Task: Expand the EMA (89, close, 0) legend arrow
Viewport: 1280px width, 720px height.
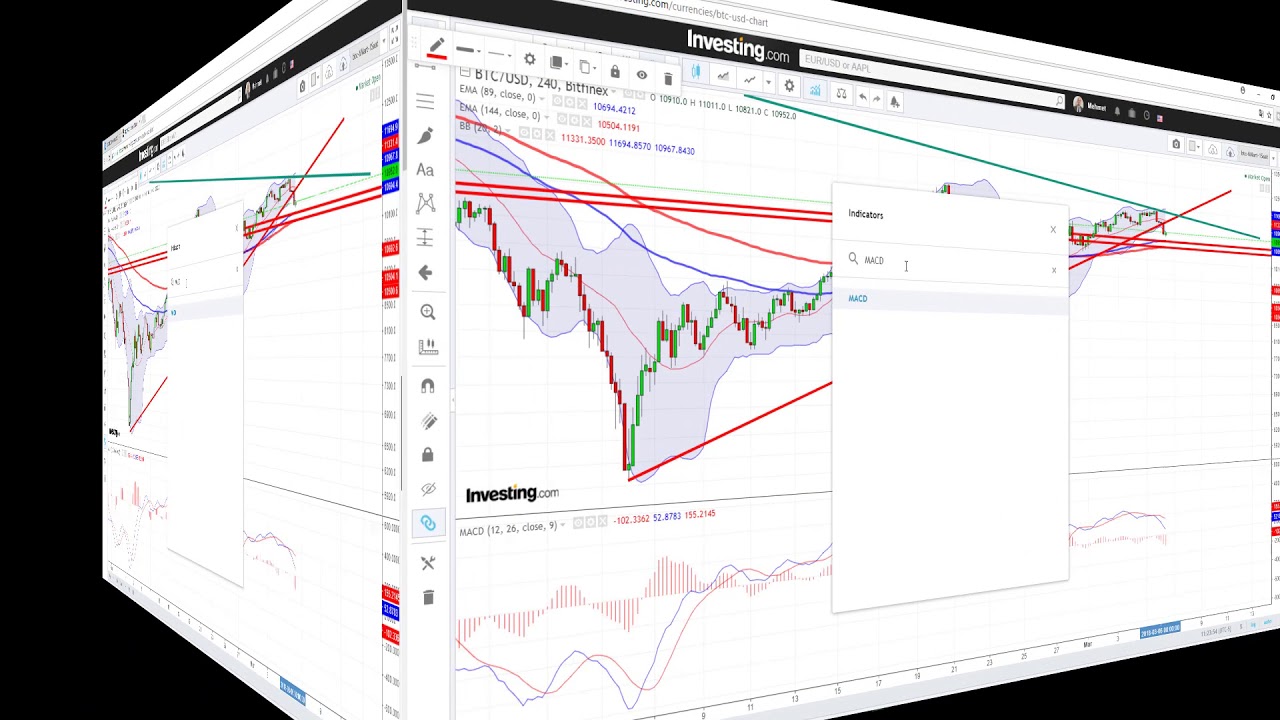Action: click(543, 99)
